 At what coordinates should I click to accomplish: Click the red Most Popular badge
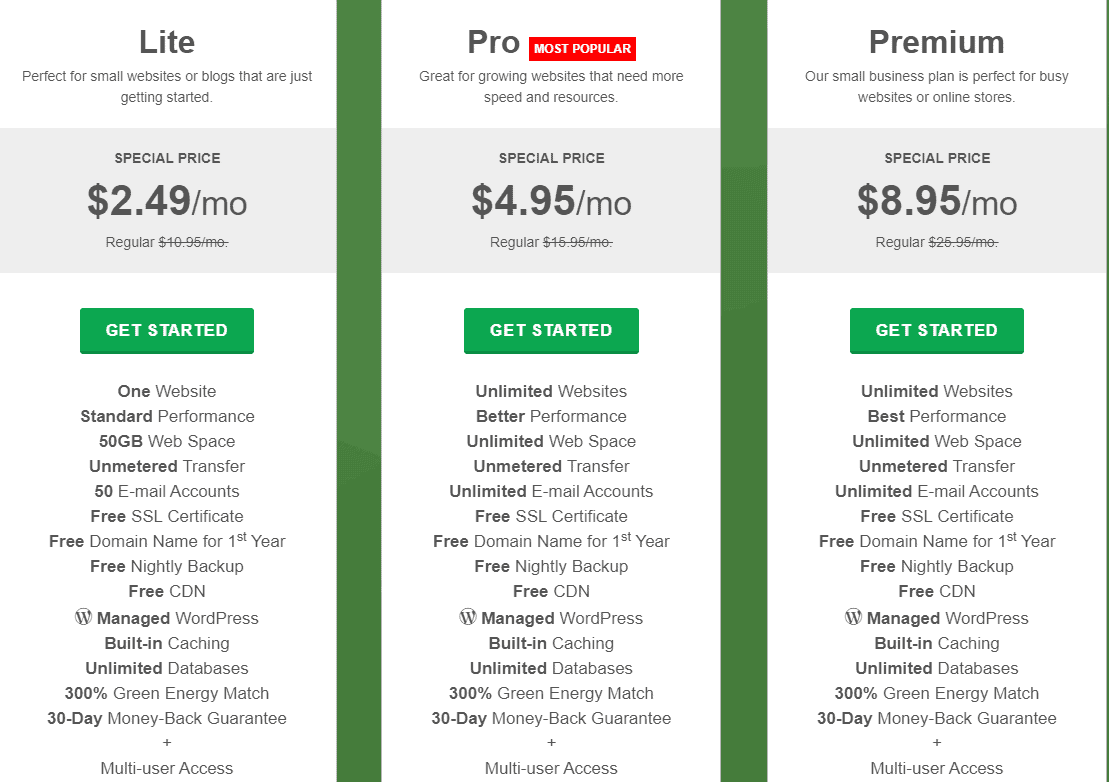[582, 49]
